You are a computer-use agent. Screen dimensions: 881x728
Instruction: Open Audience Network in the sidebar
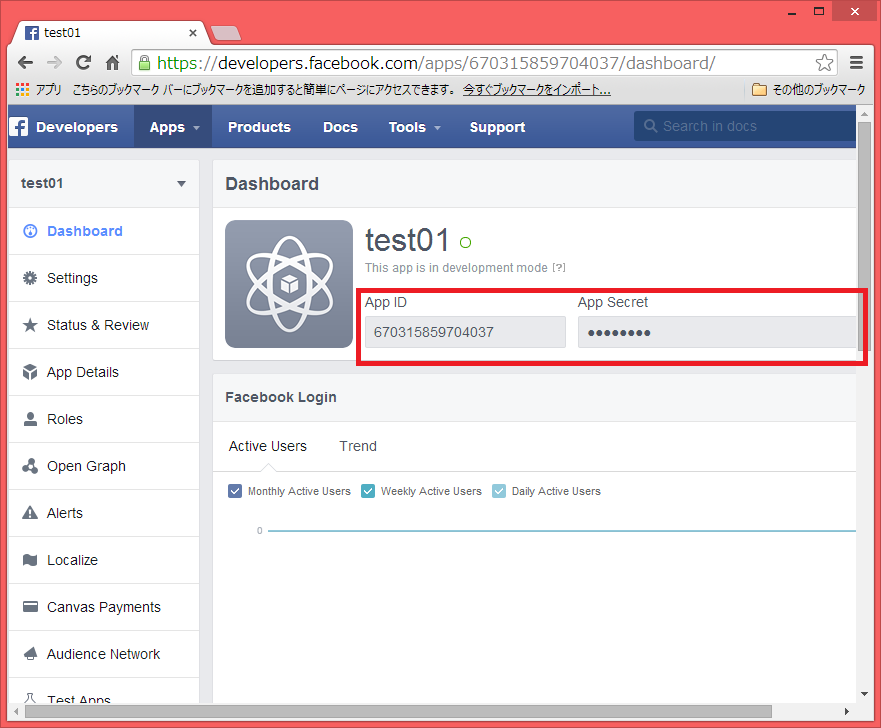pyautogui.click(x=104, y=654)
